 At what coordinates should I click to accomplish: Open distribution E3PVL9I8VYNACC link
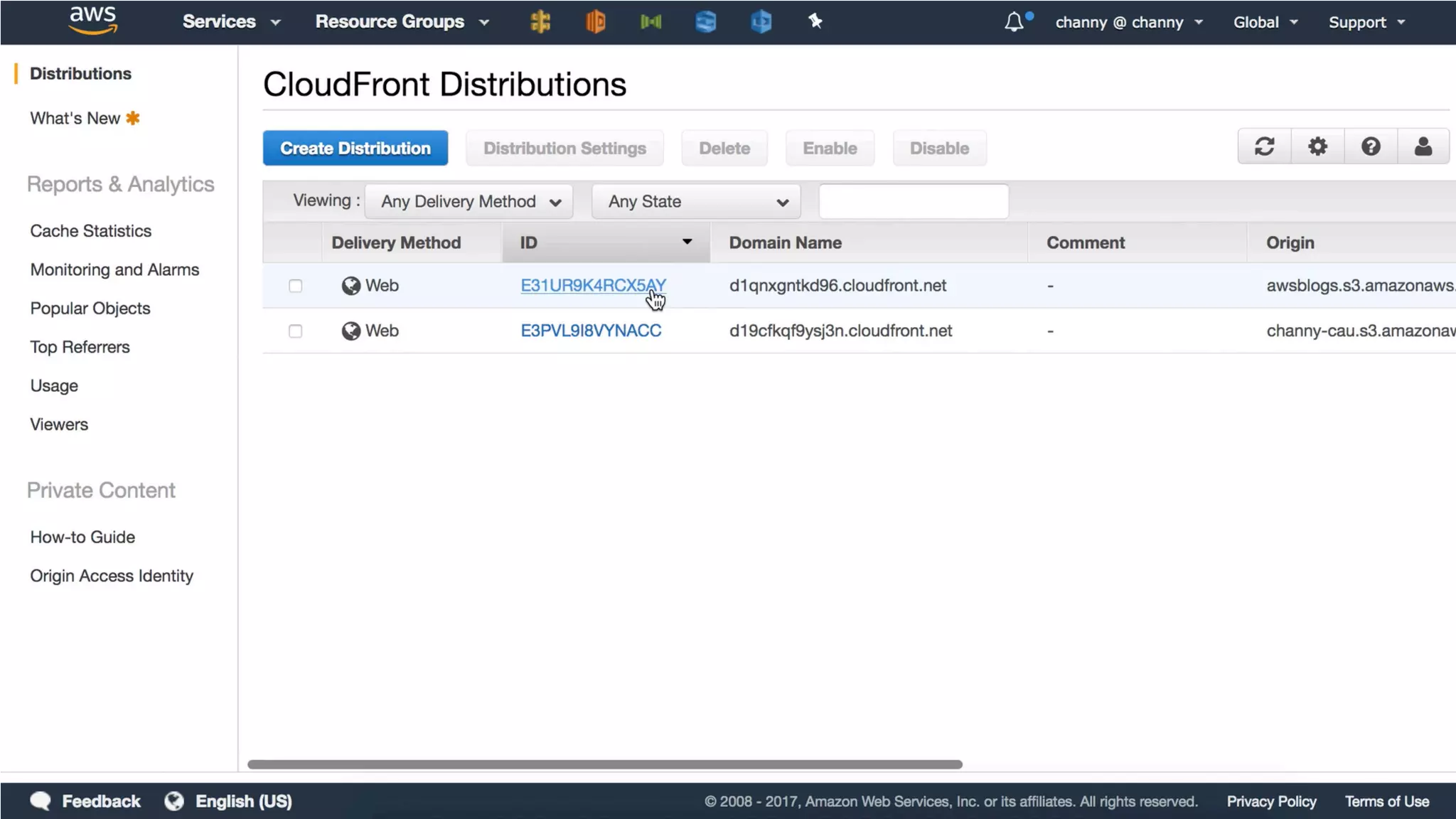coord(590,331)
